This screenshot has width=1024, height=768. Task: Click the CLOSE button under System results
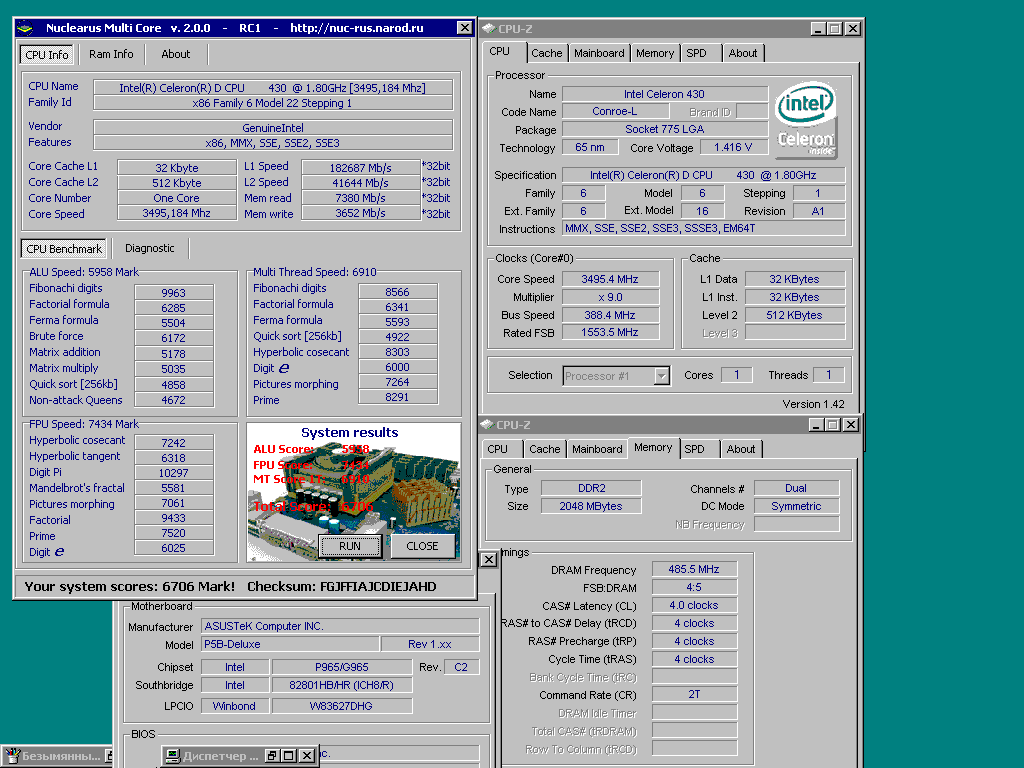point(422,546)
